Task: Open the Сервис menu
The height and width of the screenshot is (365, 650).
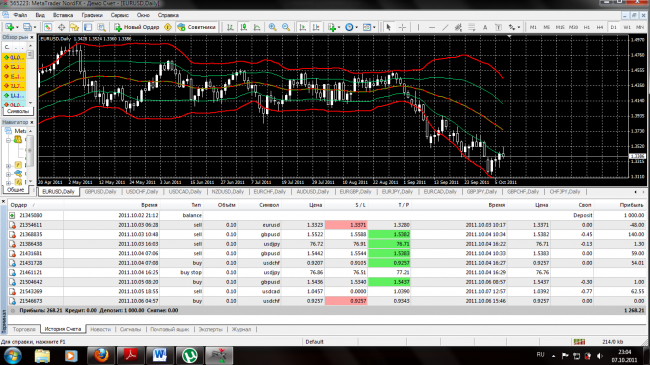Action: (120, 15)
